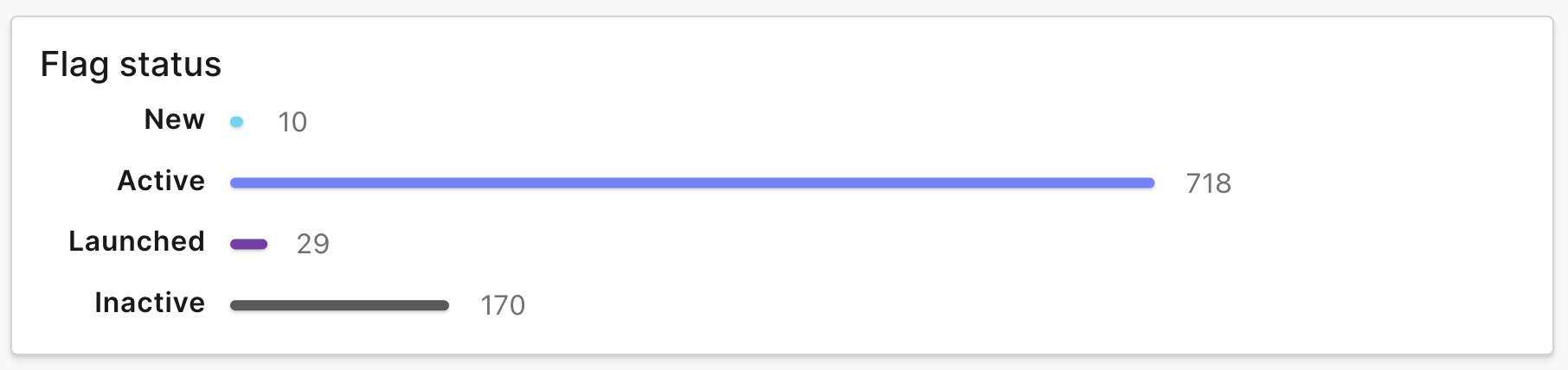Click the right end of the Active bar
The width and height of the screenshot is (1568, 370).
click(x=1147, y=183)
